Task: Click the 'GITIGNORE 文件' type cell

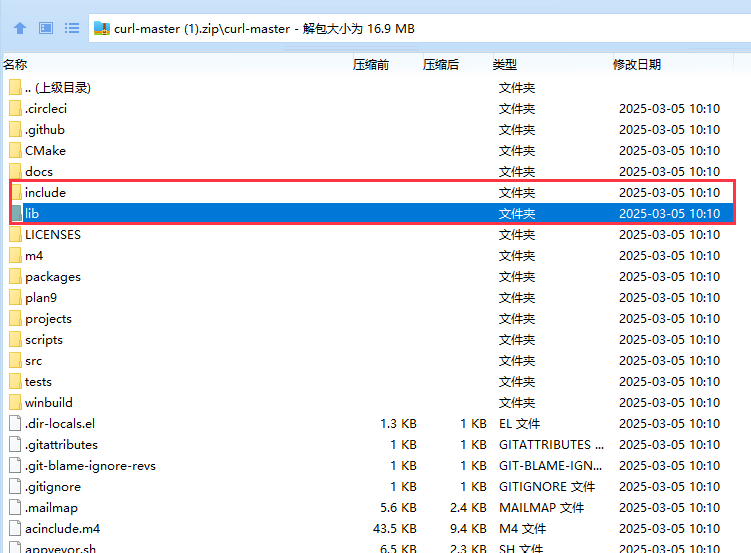Action: (x=546, y=486)
